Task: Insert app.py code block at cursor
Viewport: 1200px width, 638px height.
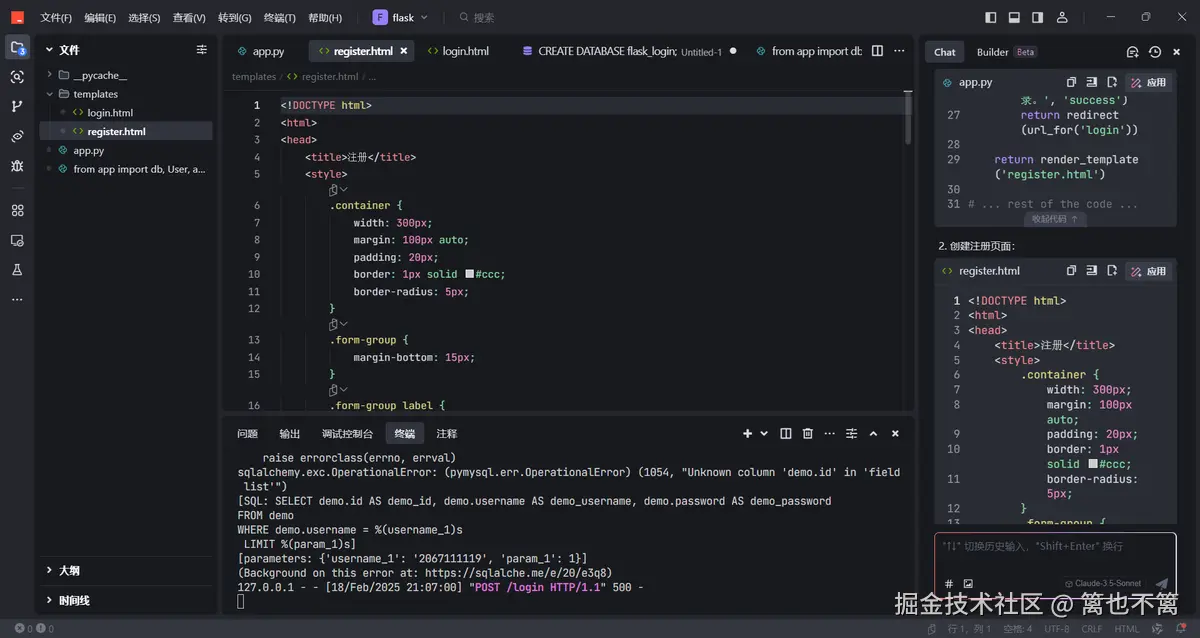Action: (1091, 82)
